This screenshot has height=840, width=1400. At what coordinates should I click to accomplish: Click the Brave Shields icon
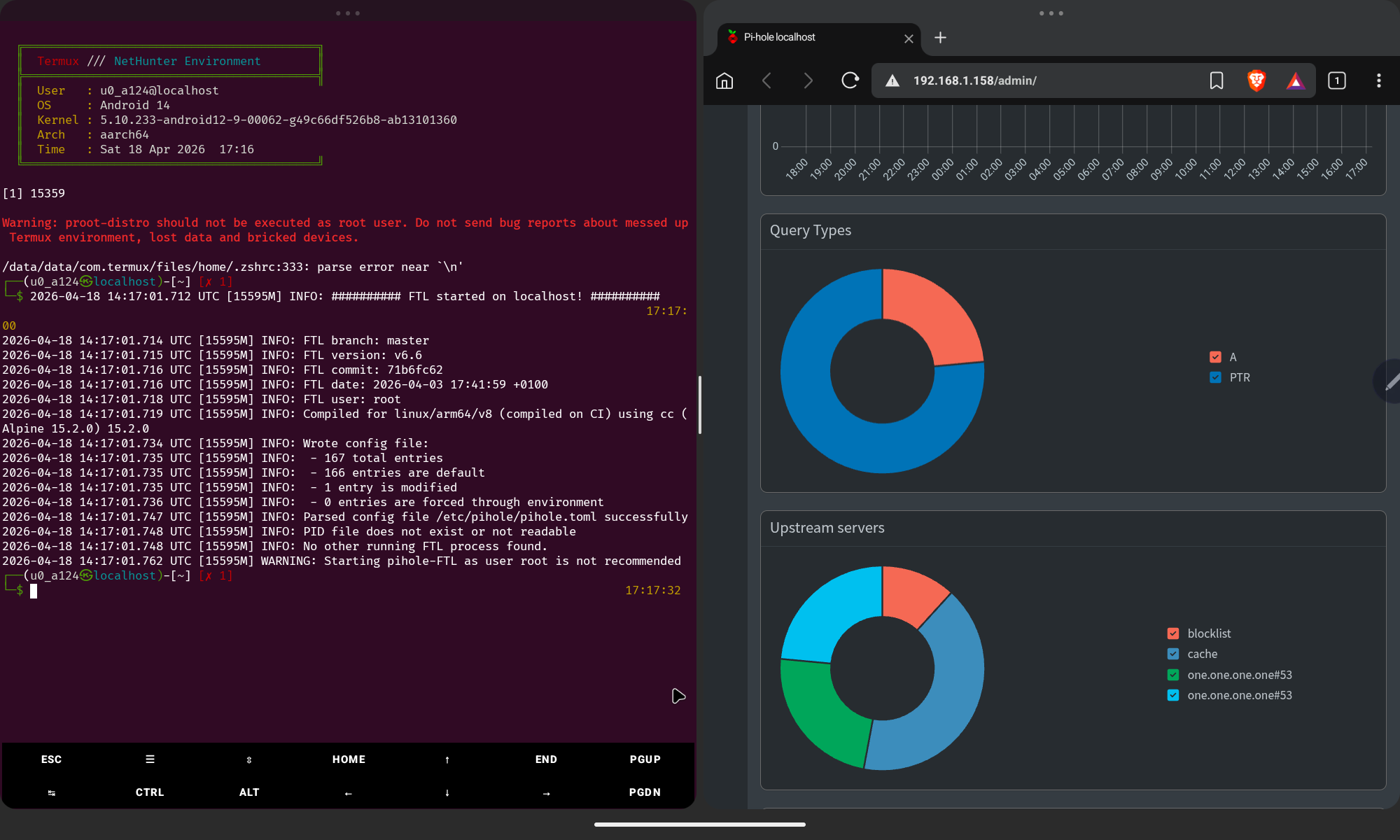point(1256,80)
